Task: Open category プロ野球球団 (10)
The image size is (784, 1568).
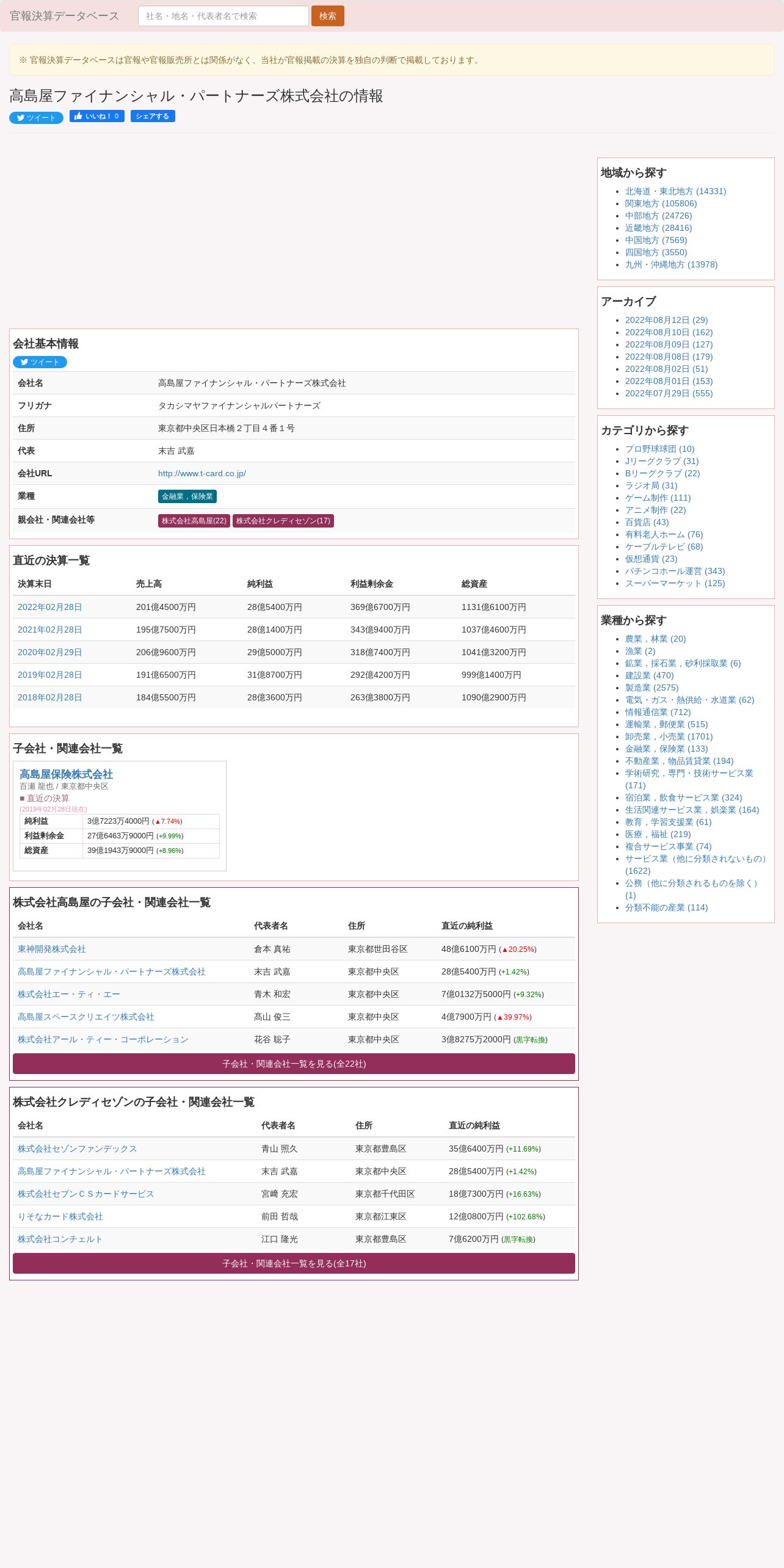Action: (x=659, y=449)
